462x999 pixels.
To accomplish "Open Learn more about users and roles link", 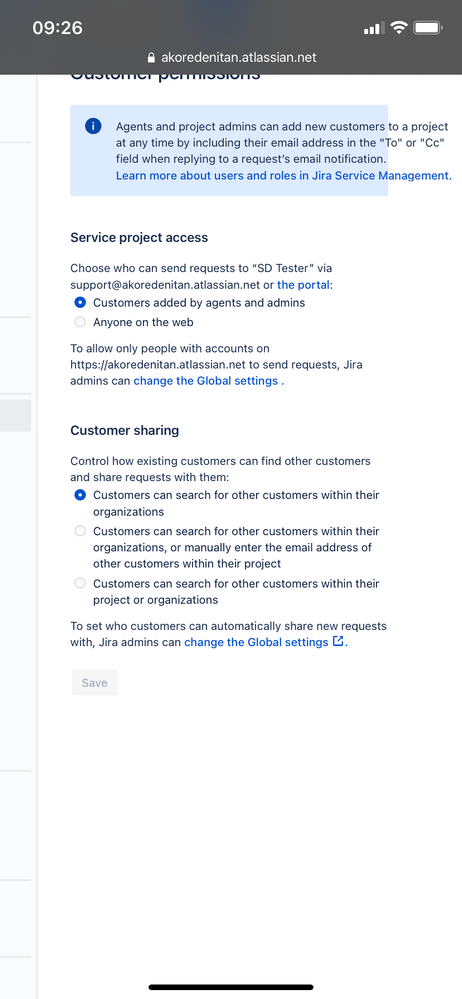I will [x=284, y=176].
